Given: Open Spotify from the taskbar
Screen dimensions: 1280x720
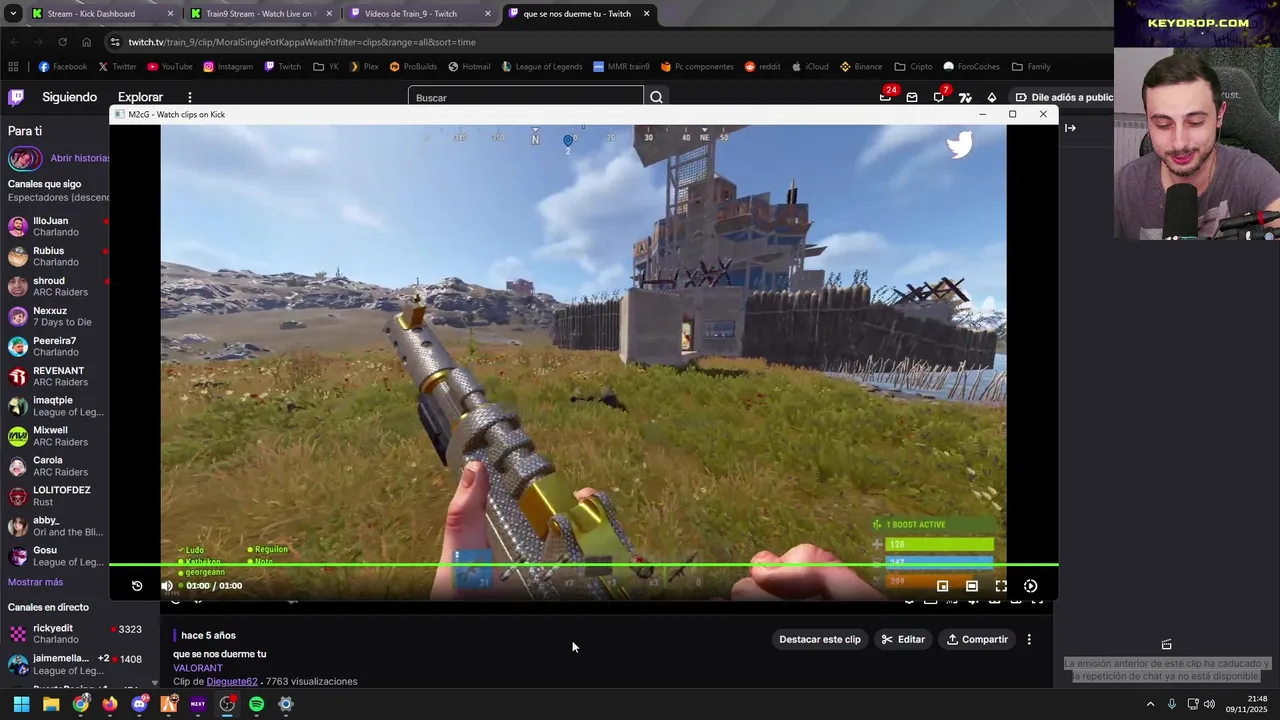Looking at the screenshot, I should [x=256, y=704].
